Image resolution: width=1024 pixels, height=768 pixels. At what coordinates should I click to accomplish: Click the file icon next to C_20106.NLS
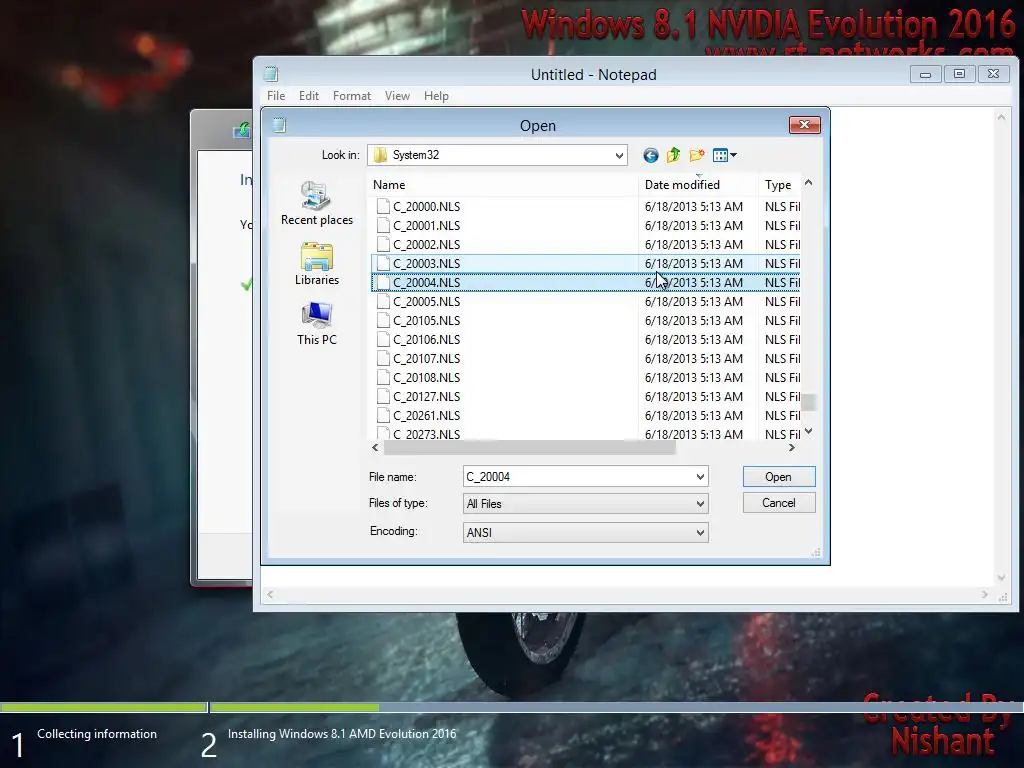[383, 340]
